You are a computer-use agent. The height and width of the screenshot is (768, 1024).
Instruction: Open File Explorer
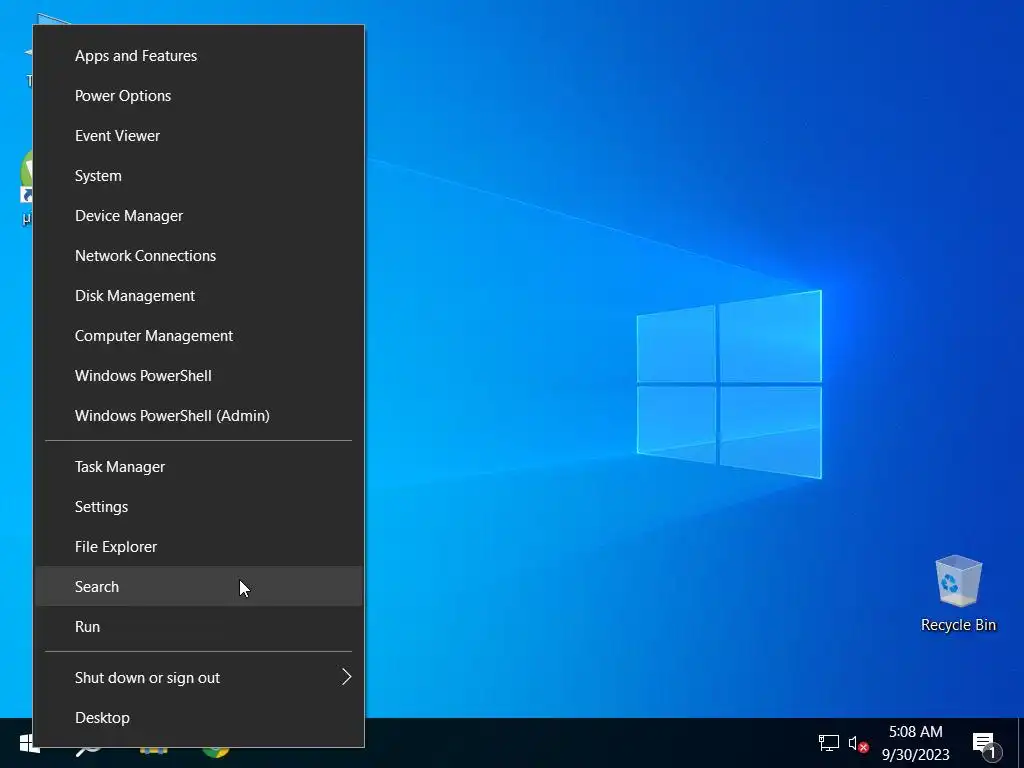199,547
